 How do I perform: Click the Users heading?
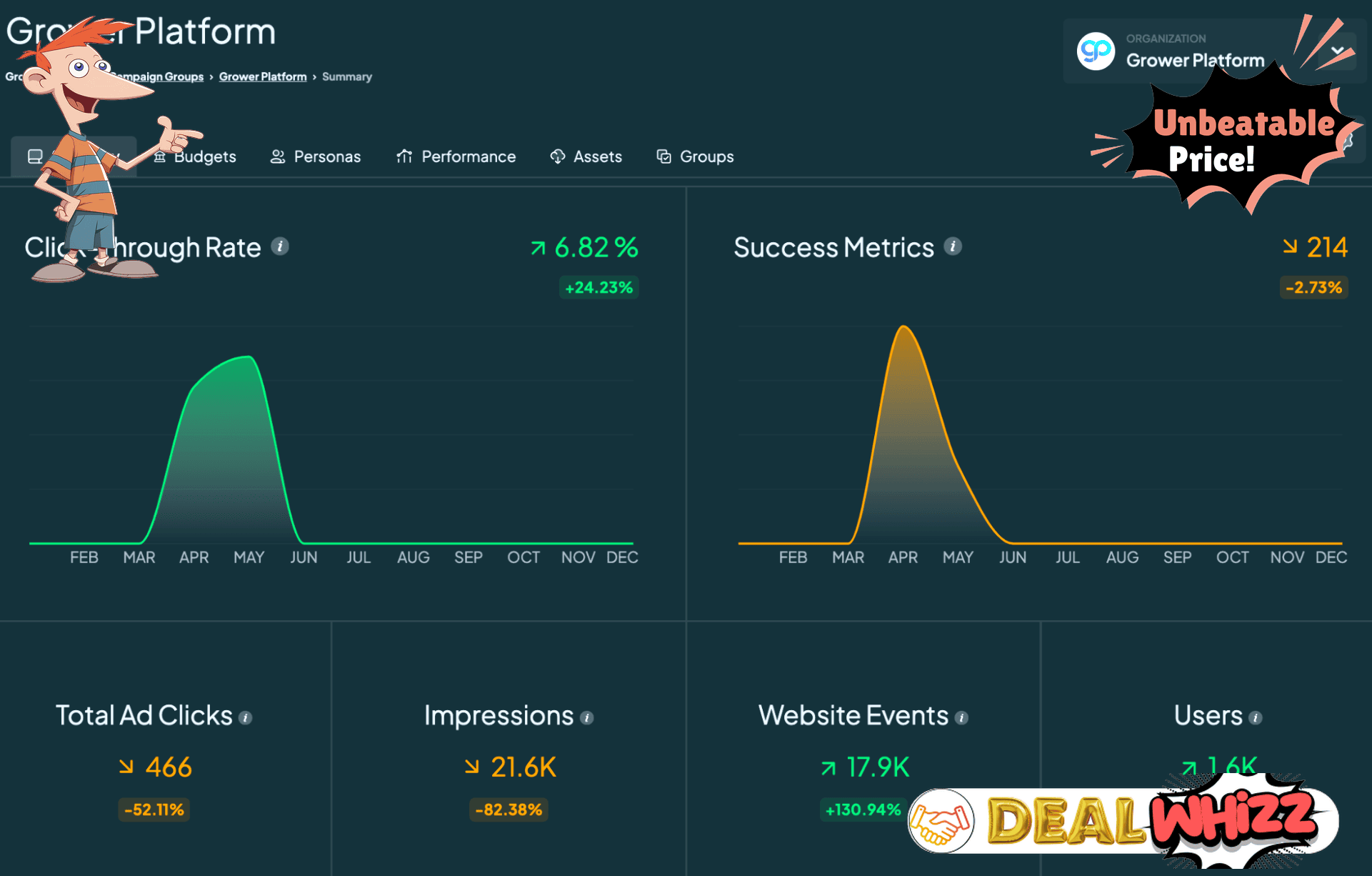(1208, 715)
